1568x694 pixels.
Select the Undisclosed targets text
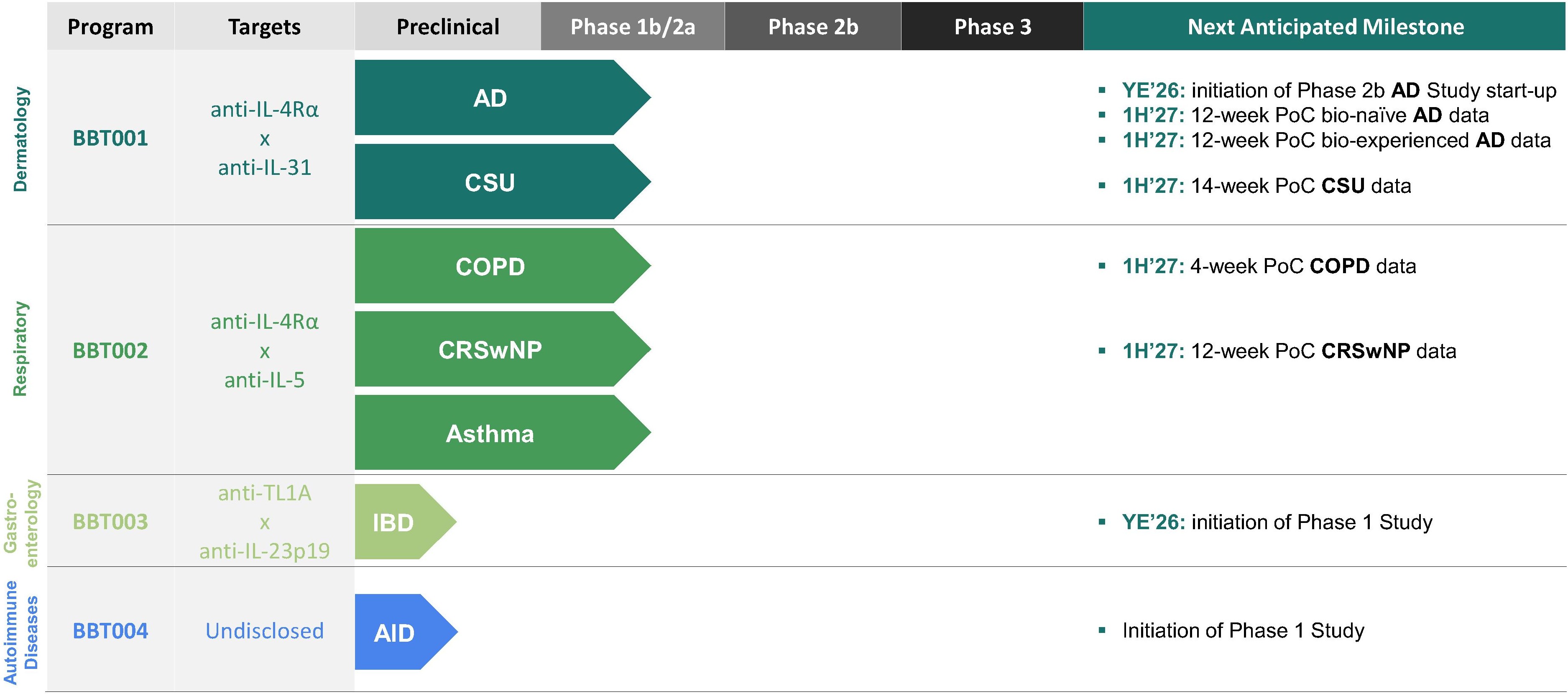coord(264,631)
